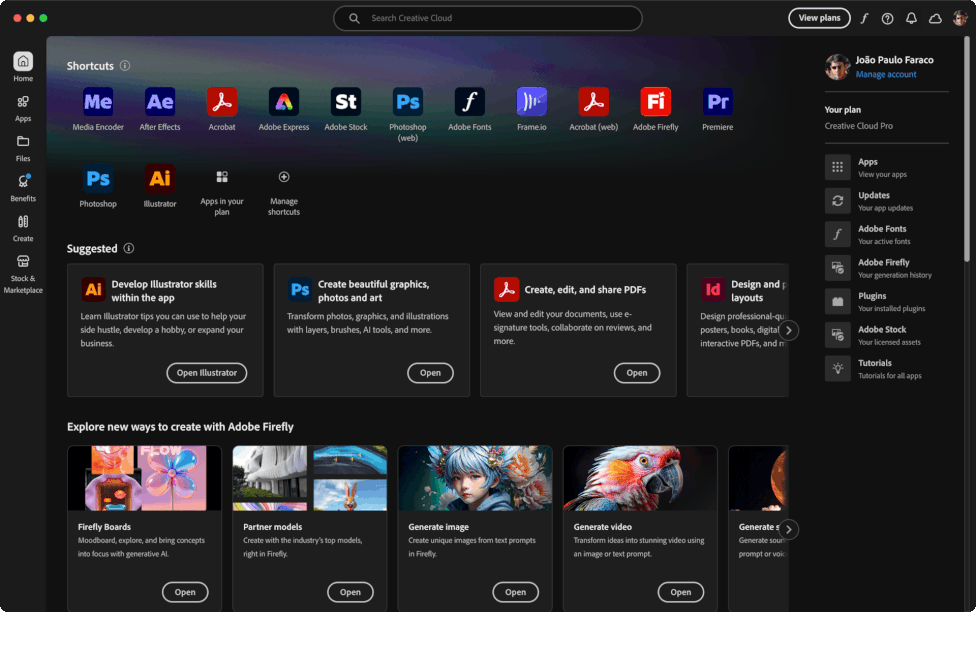Launch the Media Encoder shortcut
The height and width of the screenshot is (653, 976).
point(97,100)
